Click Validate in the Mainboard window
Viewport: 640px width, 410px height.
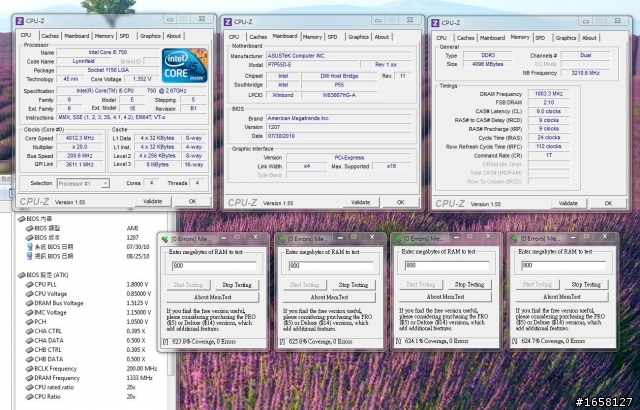[361, 202]
